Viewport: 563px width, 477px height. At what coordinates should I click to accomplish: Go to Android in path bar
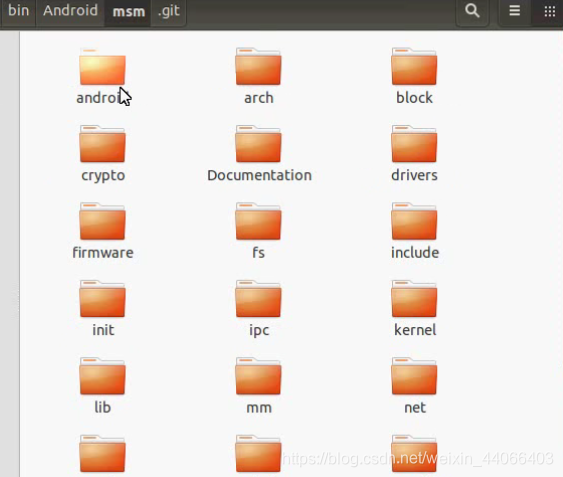(70, 11)
